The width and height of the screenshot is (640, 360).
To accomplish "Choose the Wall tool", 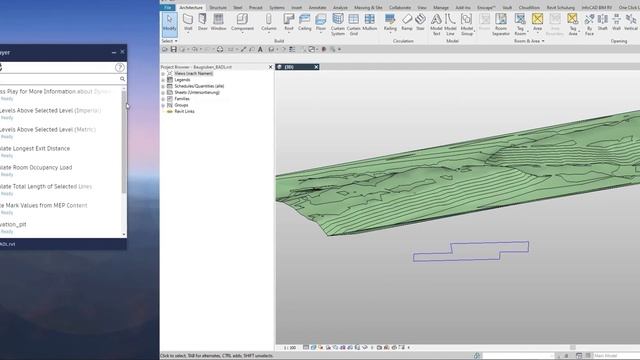I will (188, 22).
